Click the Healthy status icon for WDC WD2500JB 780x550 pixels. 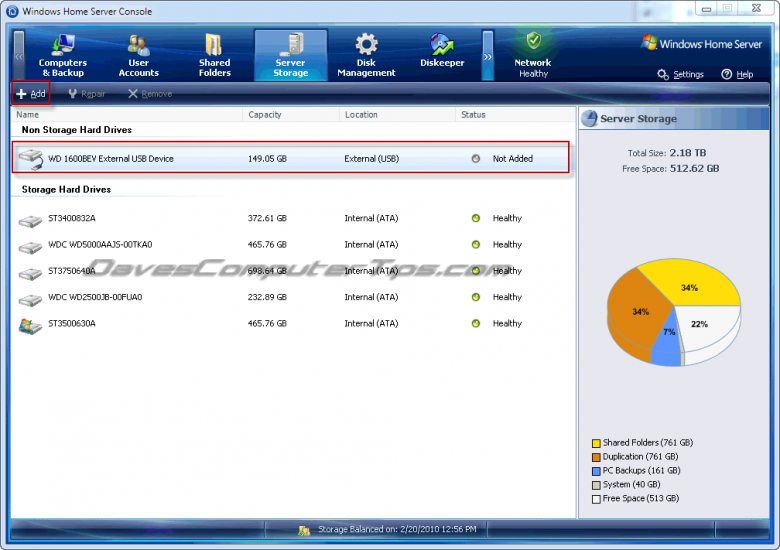[476, 297]
